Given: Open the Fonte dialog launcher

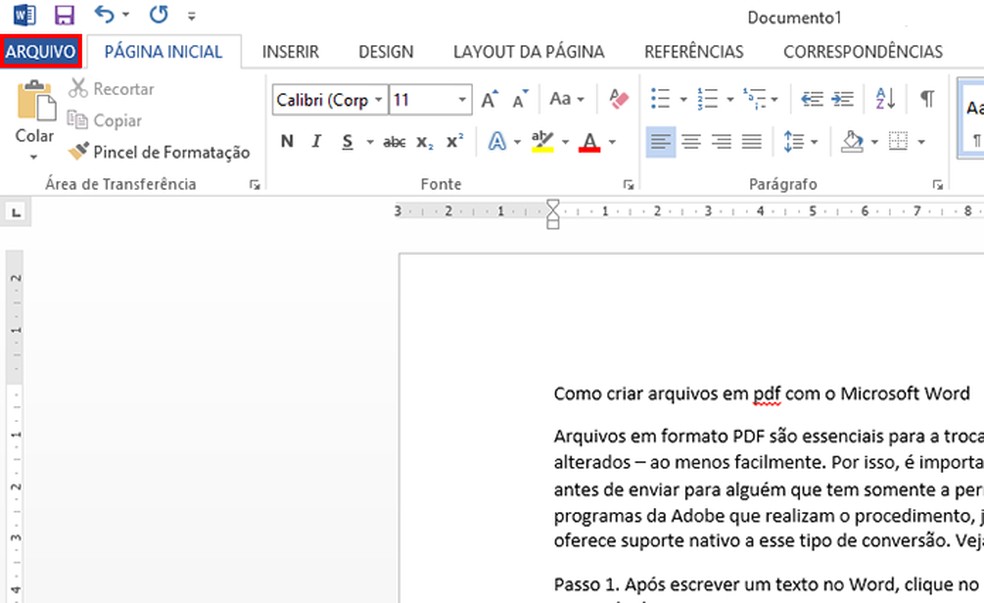Looking at the screenshot, I should 628,184.
